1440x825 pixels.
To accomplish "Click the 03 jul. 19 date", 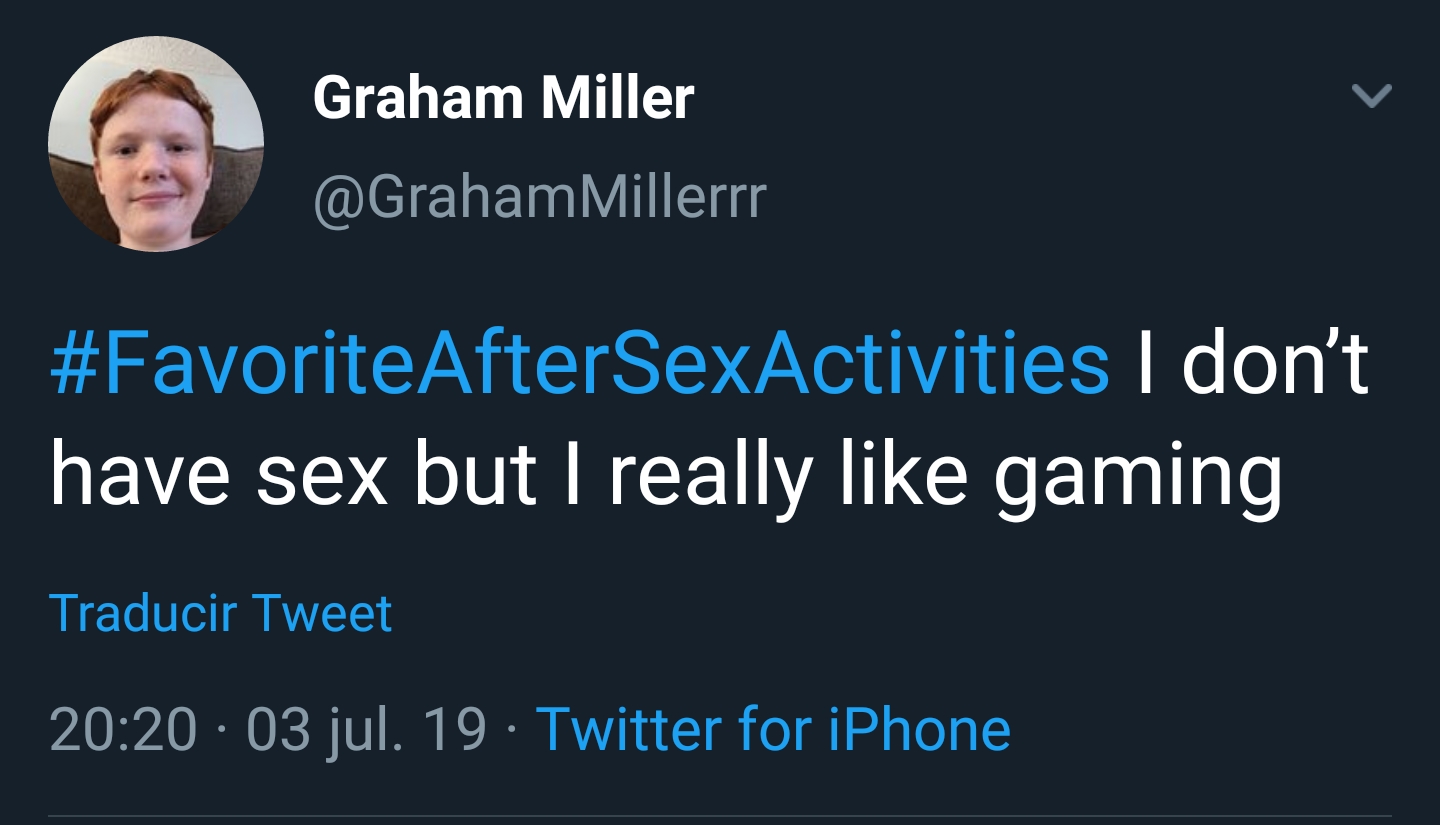I will 367,729.
